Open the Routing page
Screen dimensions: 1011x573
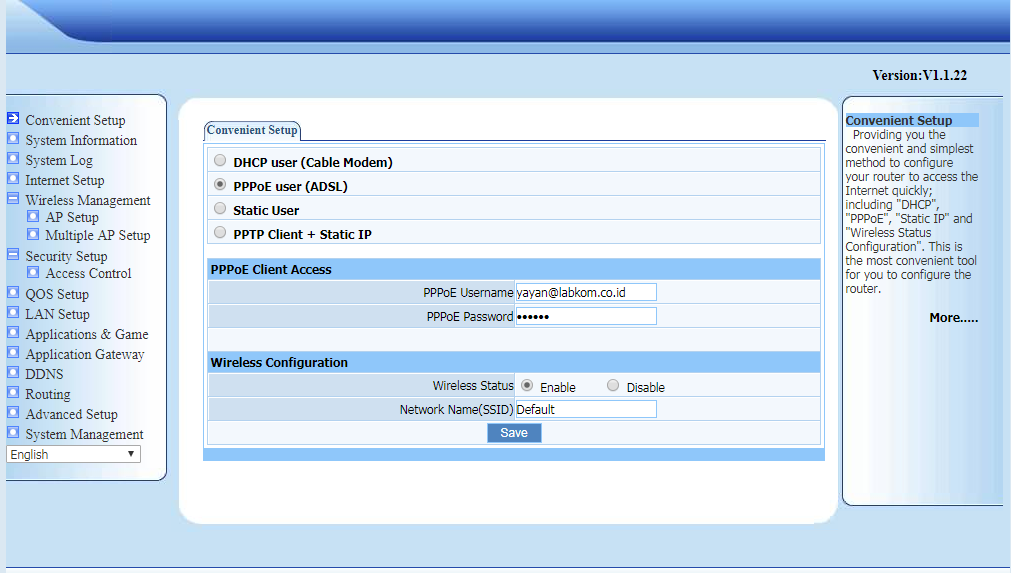point(48,394)
